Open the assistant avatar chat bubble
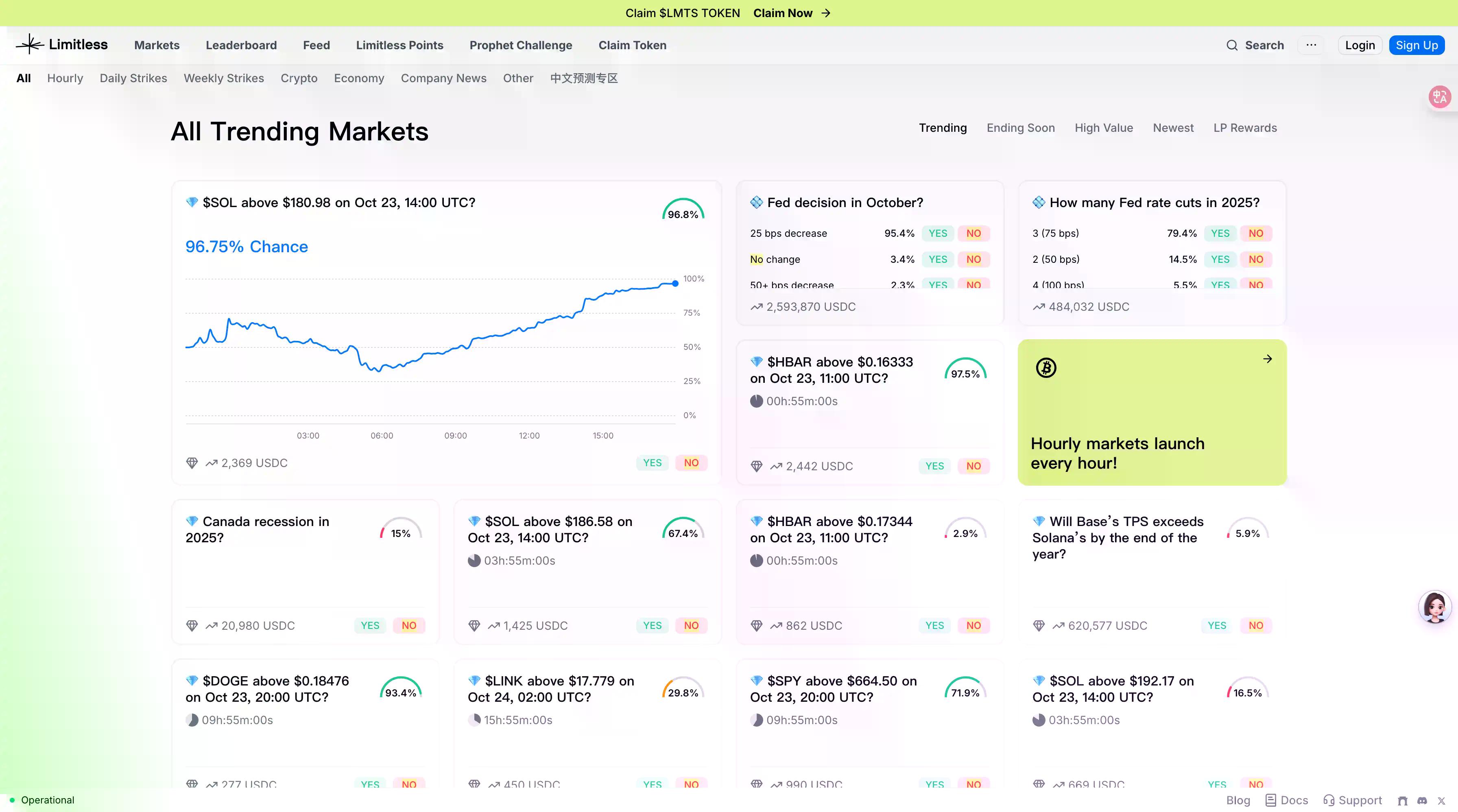 pos(1434,607)
